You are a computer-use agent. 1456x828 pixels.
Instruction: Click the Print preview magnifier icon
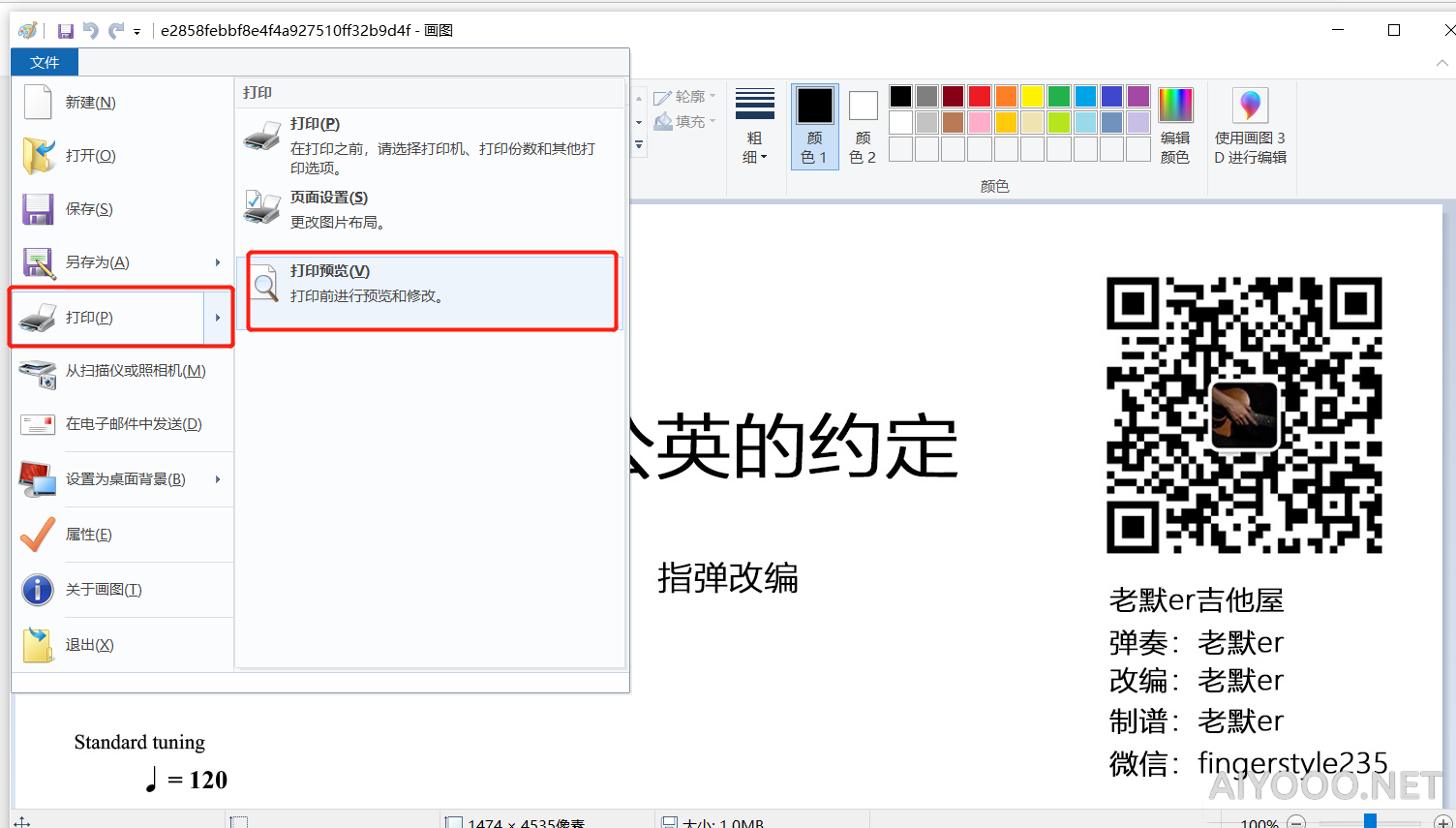[x=264, y=284]
